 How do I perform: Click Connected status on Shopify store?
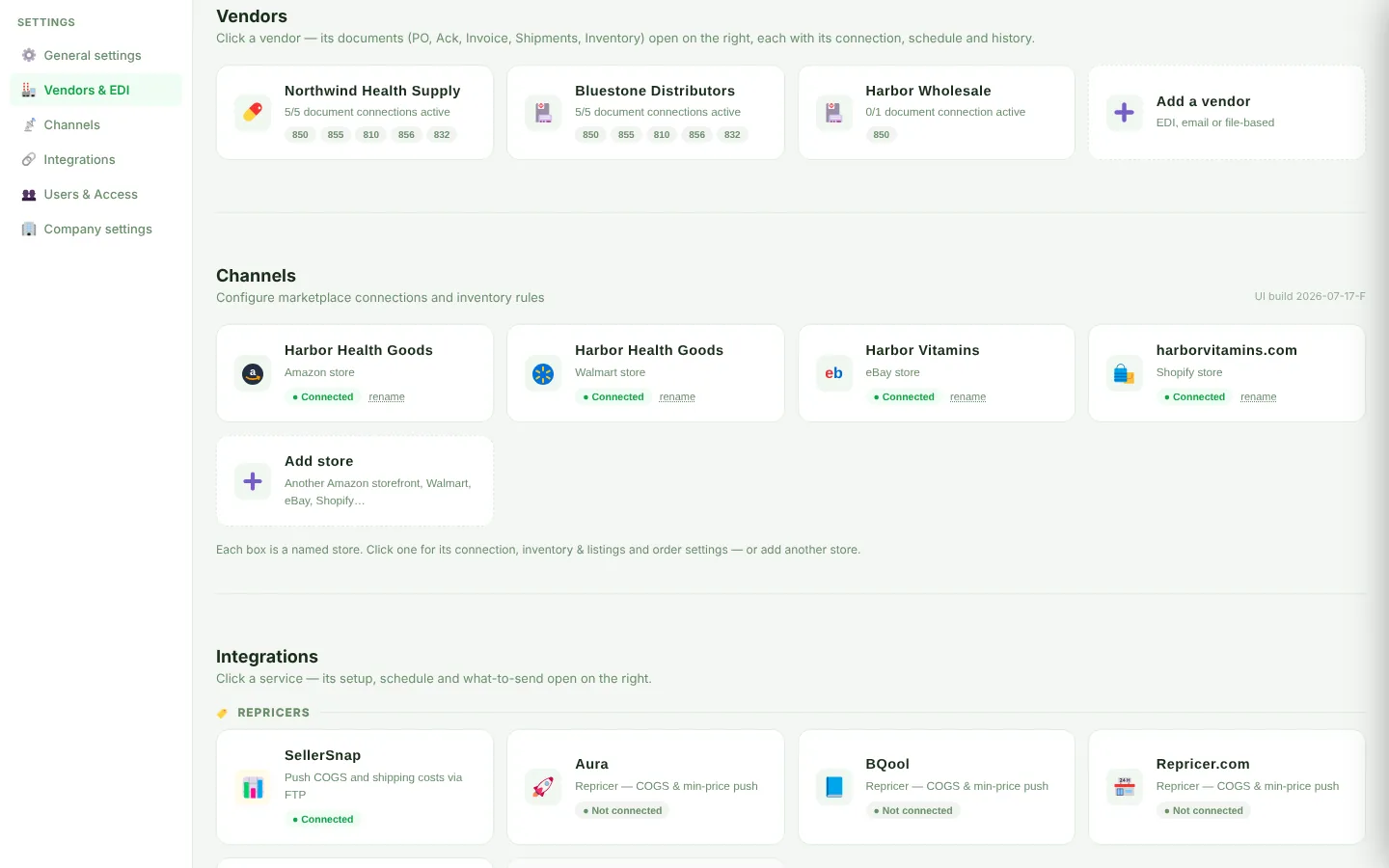click(1194, 396)
